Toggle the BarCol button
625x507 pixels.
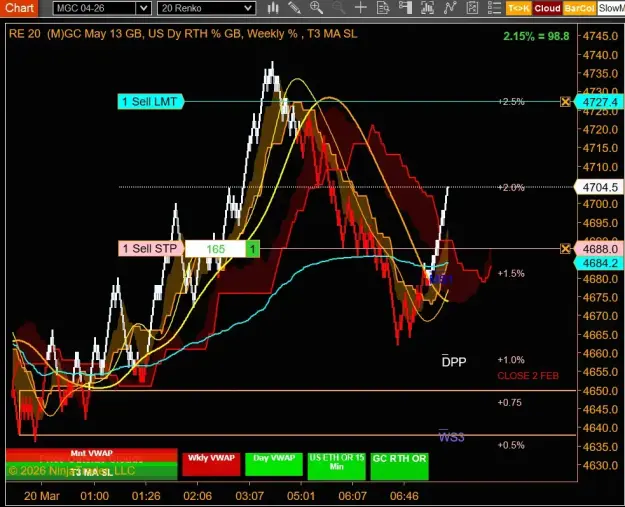click(579, 8)
